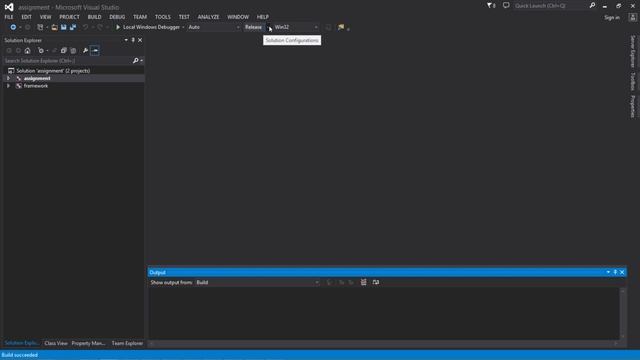Click the Navigate Backward toolbar icon
Viewport: 640px width, 360px height.
pyautogui.click(x=13, y=27)
